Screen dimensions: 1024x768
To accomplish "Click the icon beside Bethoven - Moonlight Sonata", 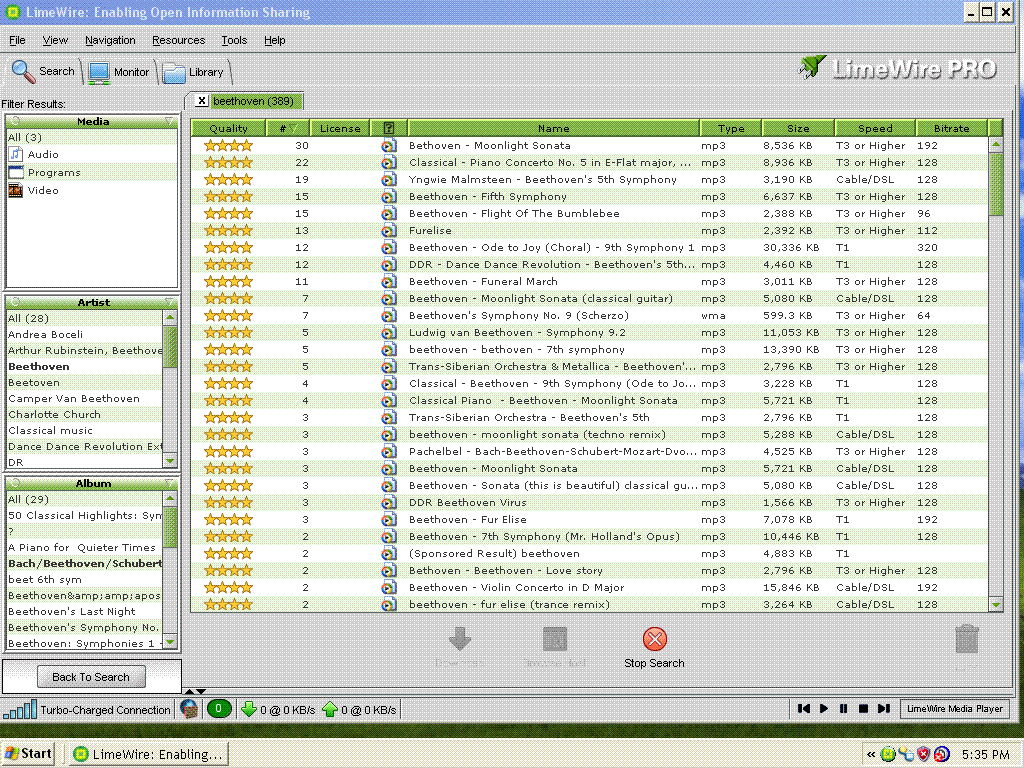I will tap(389, 146).
